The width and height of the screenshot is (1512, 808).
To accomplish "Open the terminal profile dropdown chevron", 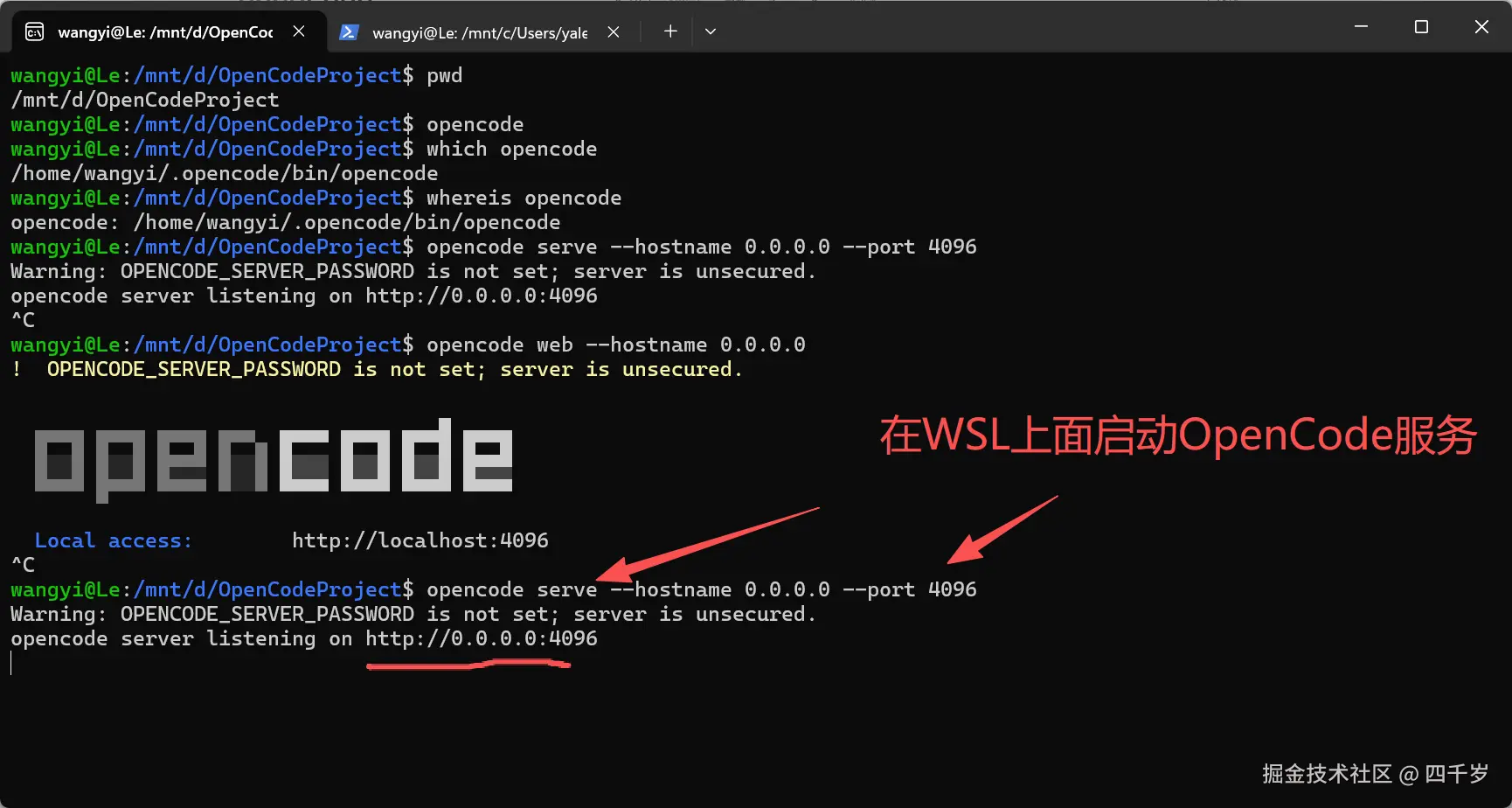I will (710, 31).
